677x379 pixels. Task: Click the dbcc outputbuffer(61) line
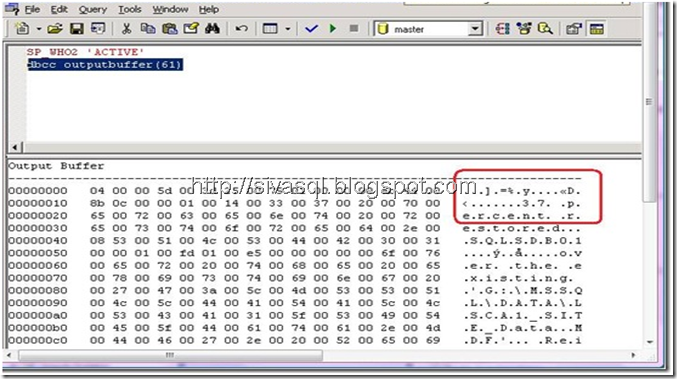[x=105, y=65]
